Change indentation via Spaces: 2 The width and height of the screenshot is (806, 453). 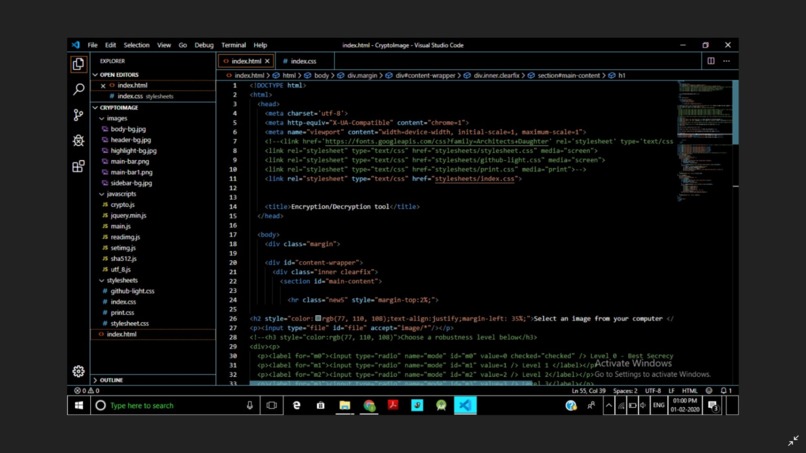(625, 391)
